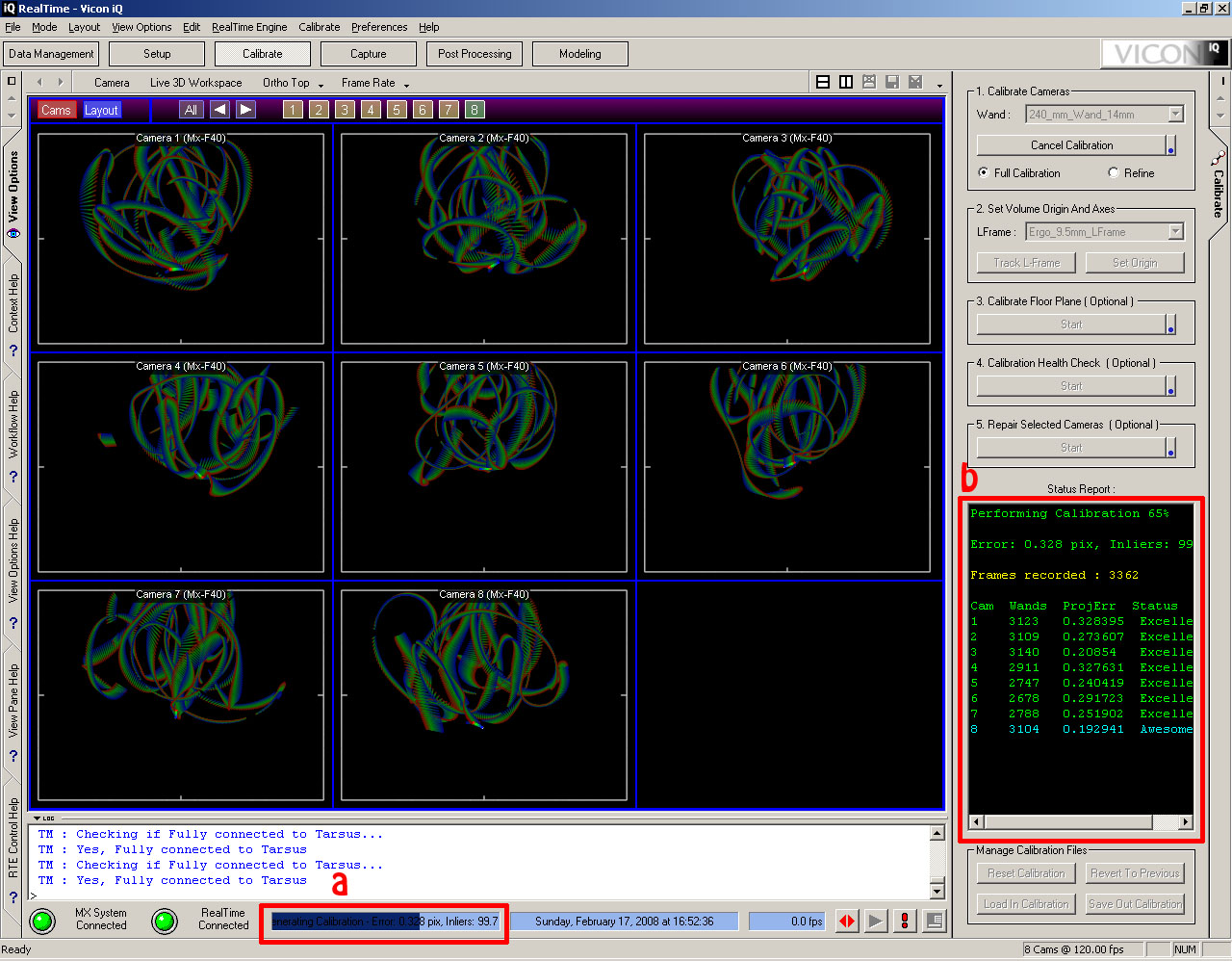Image resolution: width=1232 pixels, height=961 pixels.
Task: Select camera 7 number button
Action: click(449, 110)
